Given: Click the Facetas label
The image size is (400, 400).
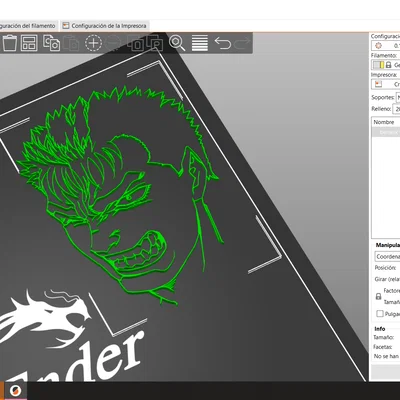Looking at the screenshot, I should pyautogui.click(x=382, y=347).
